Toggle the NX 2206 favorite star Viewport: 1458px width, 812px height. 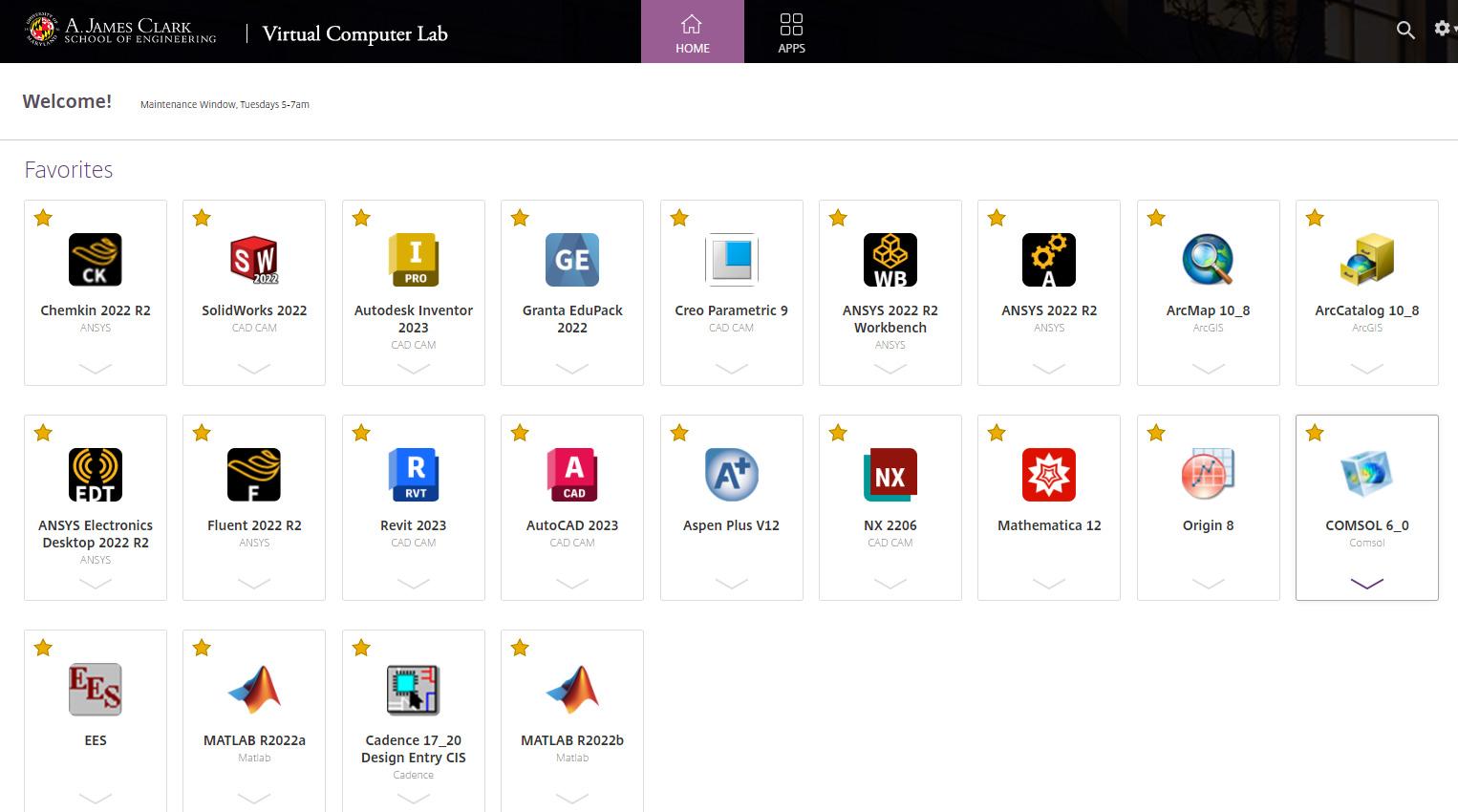coord(838,433)
